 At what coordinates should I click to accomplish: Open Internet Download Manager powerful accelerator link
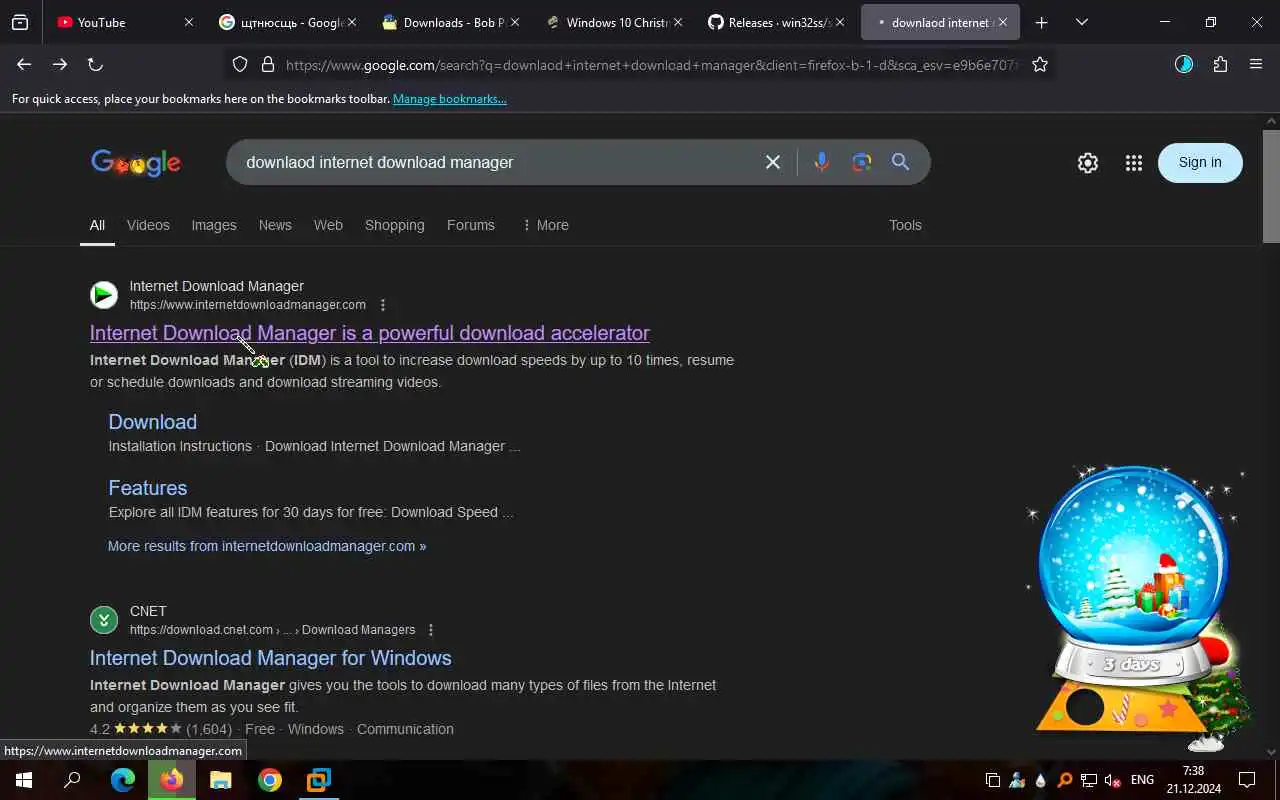pyautogui.click(x=370, y=333)
